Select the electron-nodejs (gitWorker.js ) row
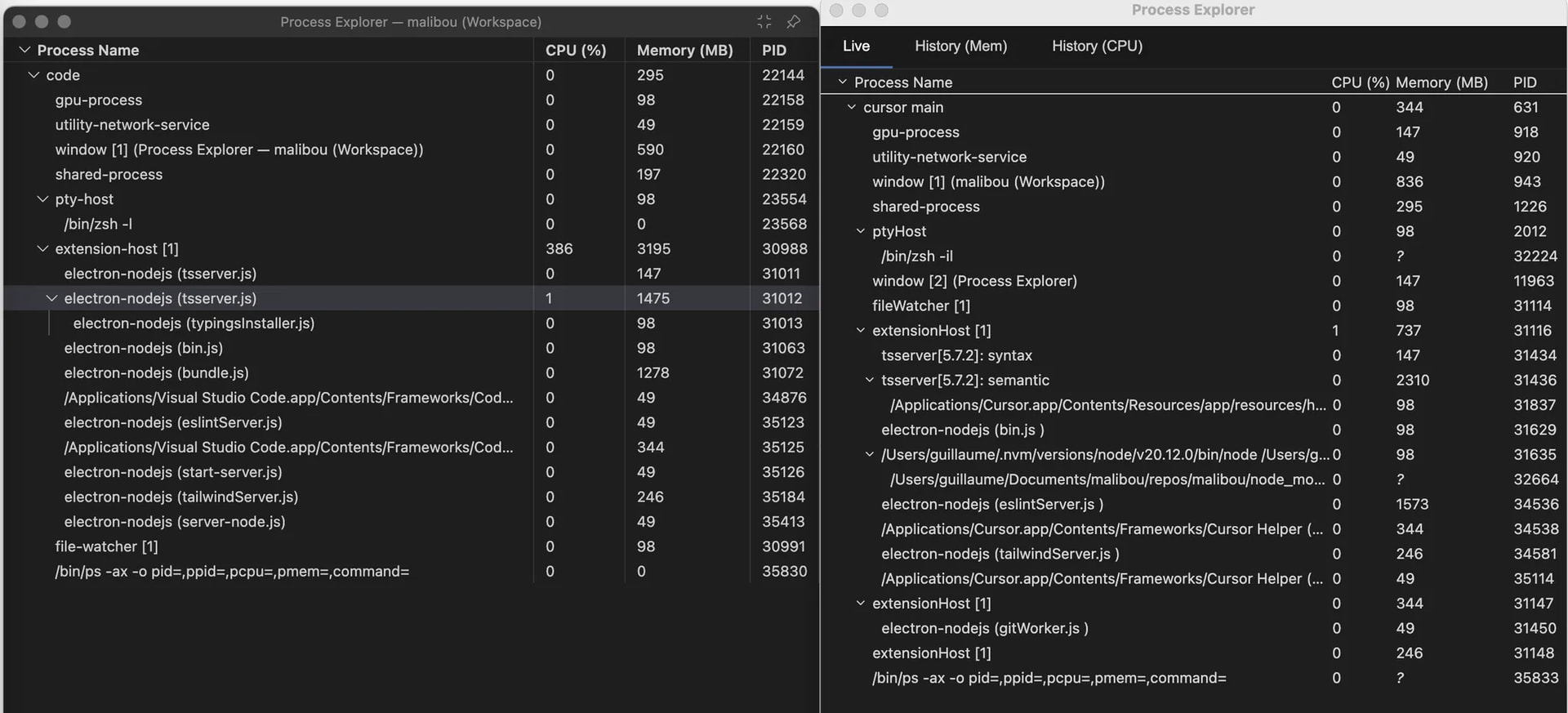Screen dimensions: 1568x713 point(1194,629)
